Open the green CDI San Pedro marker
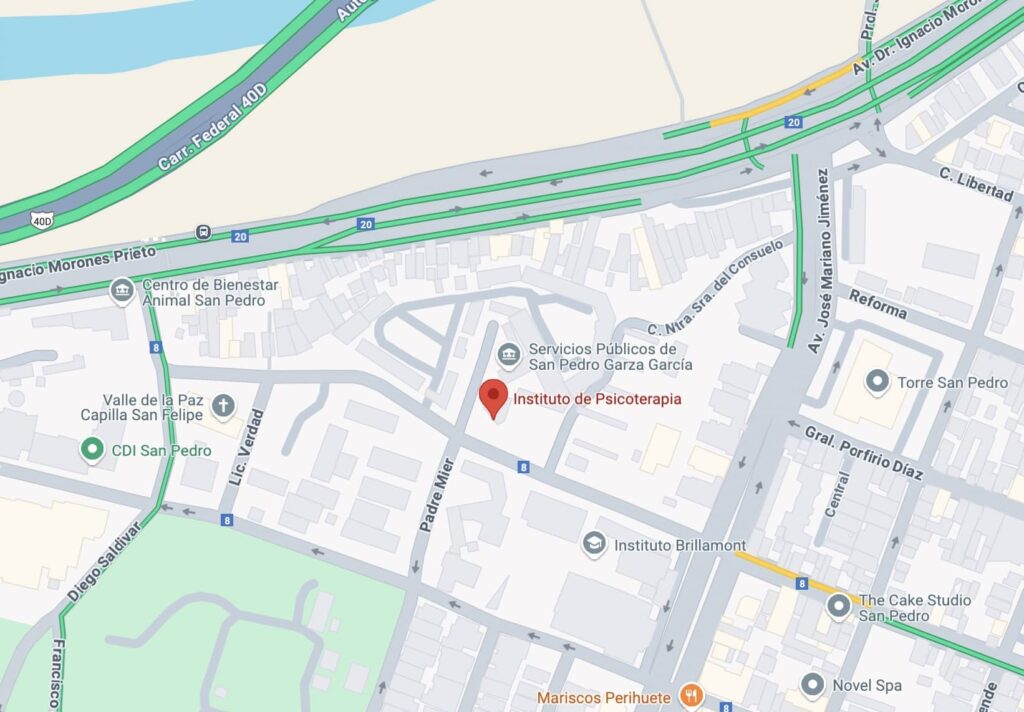The width and height of the screenshot is (1024, 712). point(92,450)
